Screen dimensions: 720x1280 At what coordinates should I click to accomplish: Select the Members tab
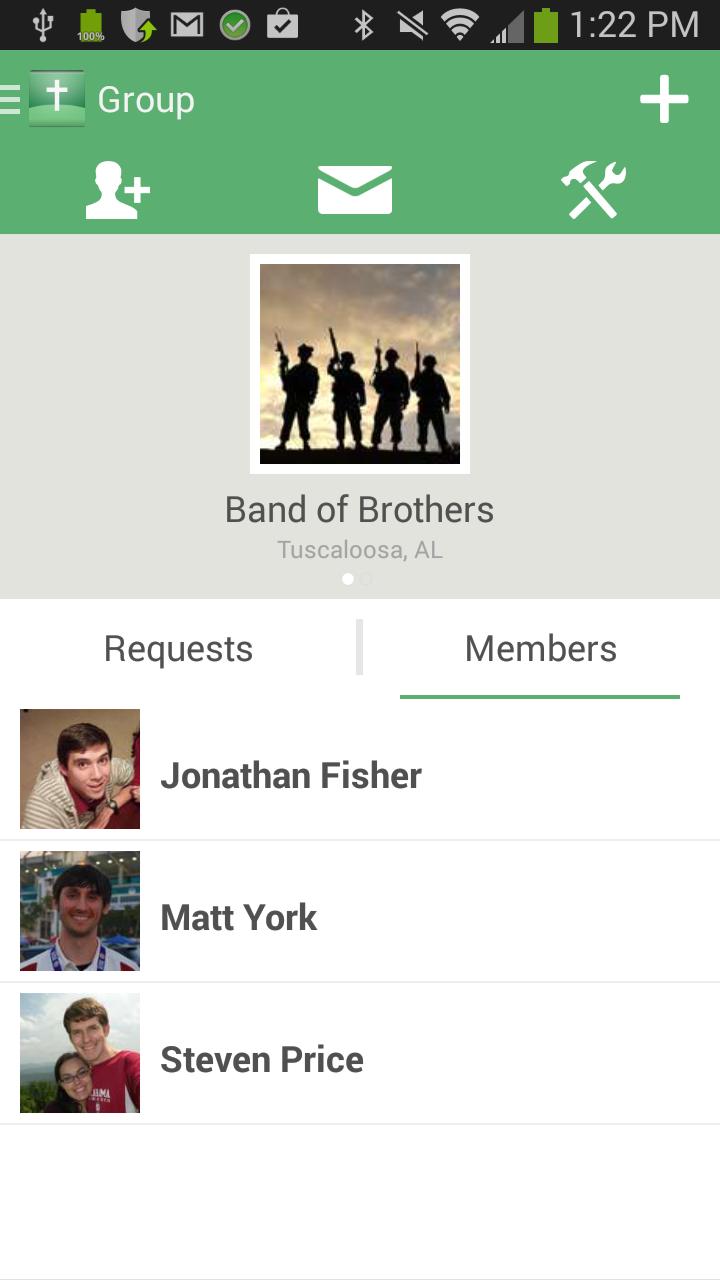(540, 649)
